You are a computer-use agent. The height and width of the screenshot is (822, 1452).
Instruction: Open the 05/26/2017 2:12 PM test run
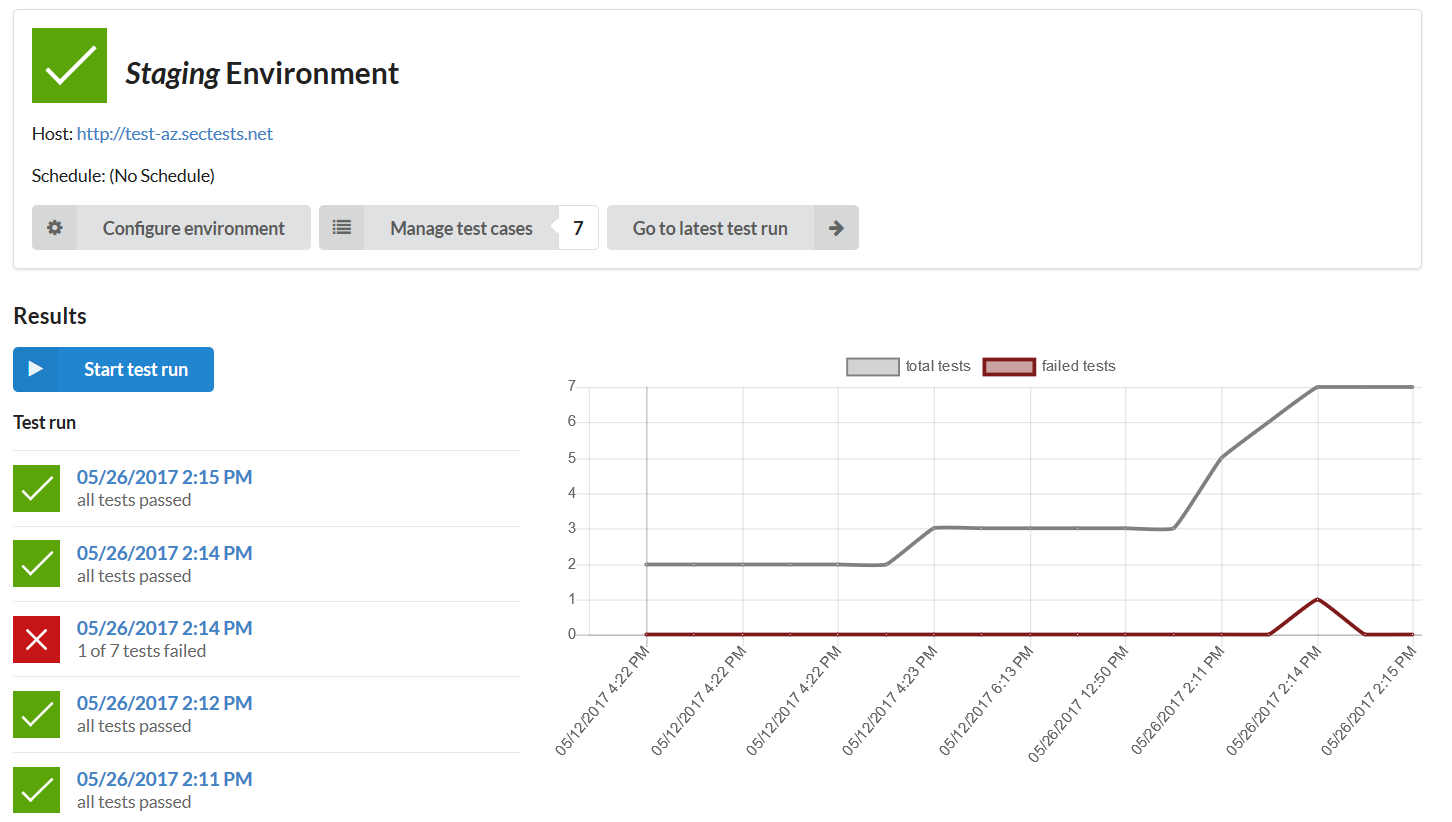click(x=164, y=703)
